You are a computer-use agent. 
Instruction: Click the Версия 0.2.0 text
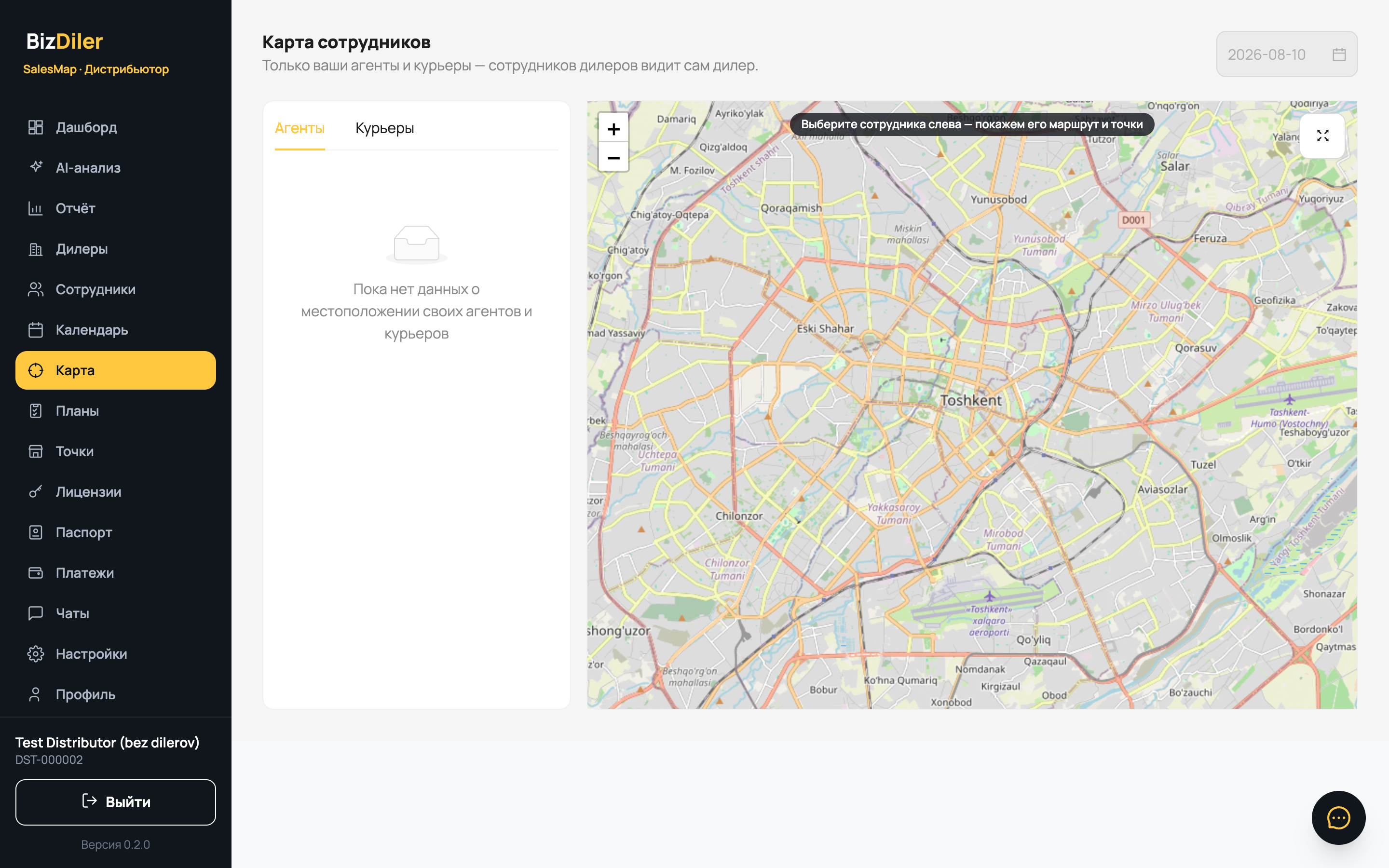[115, 844]
